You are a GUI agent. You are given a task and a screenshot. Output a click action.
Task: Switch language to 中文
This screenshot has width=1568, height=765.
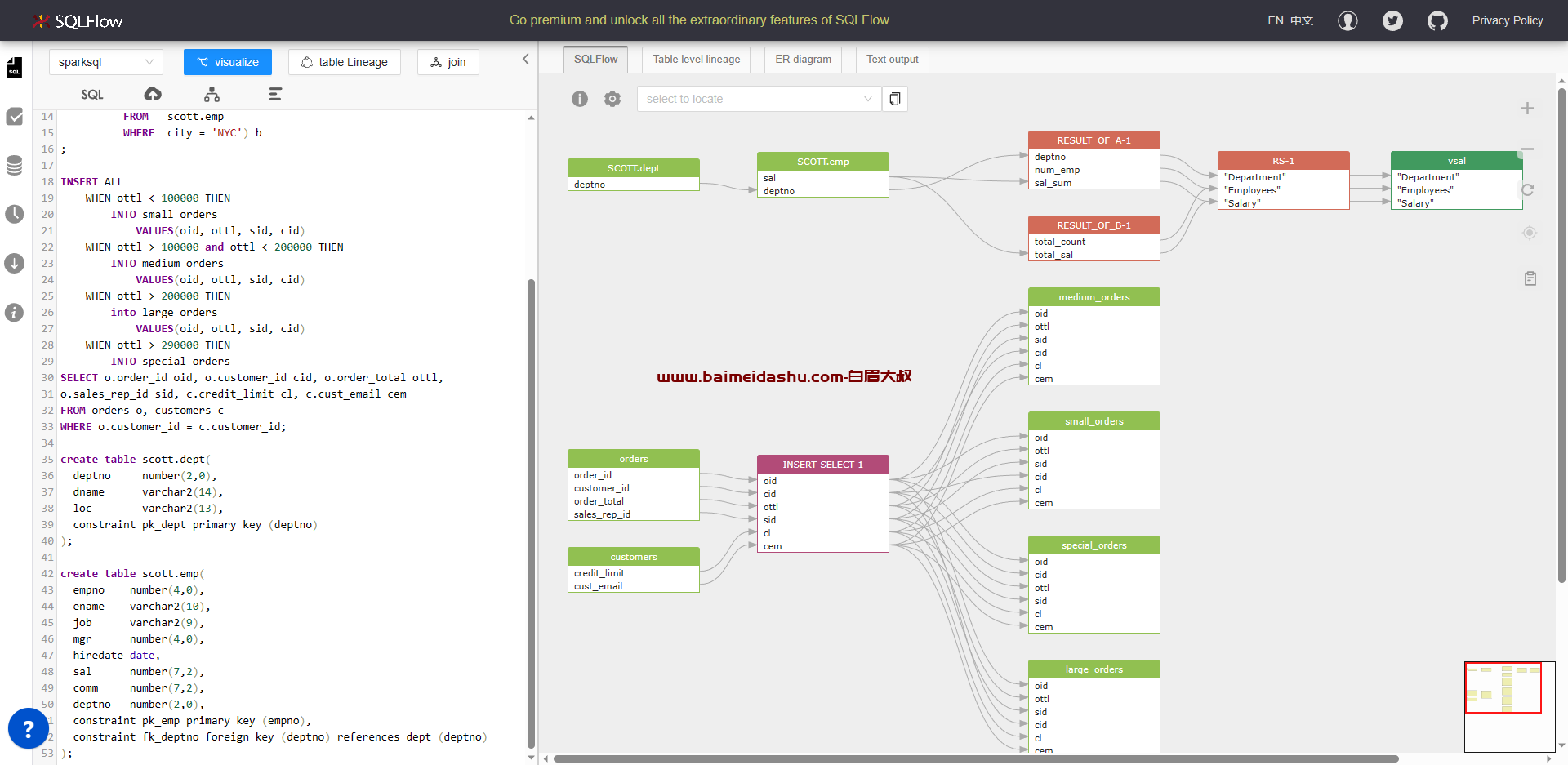click(1302, 20)
